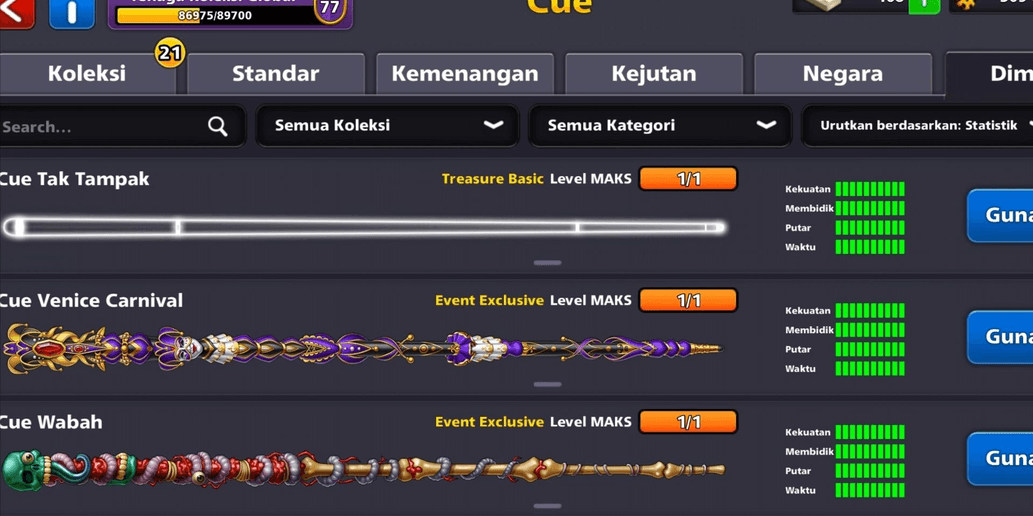1033x516 pixels.
Task: Open the Semua Kategori dropdown
Action: pos(659,125)
